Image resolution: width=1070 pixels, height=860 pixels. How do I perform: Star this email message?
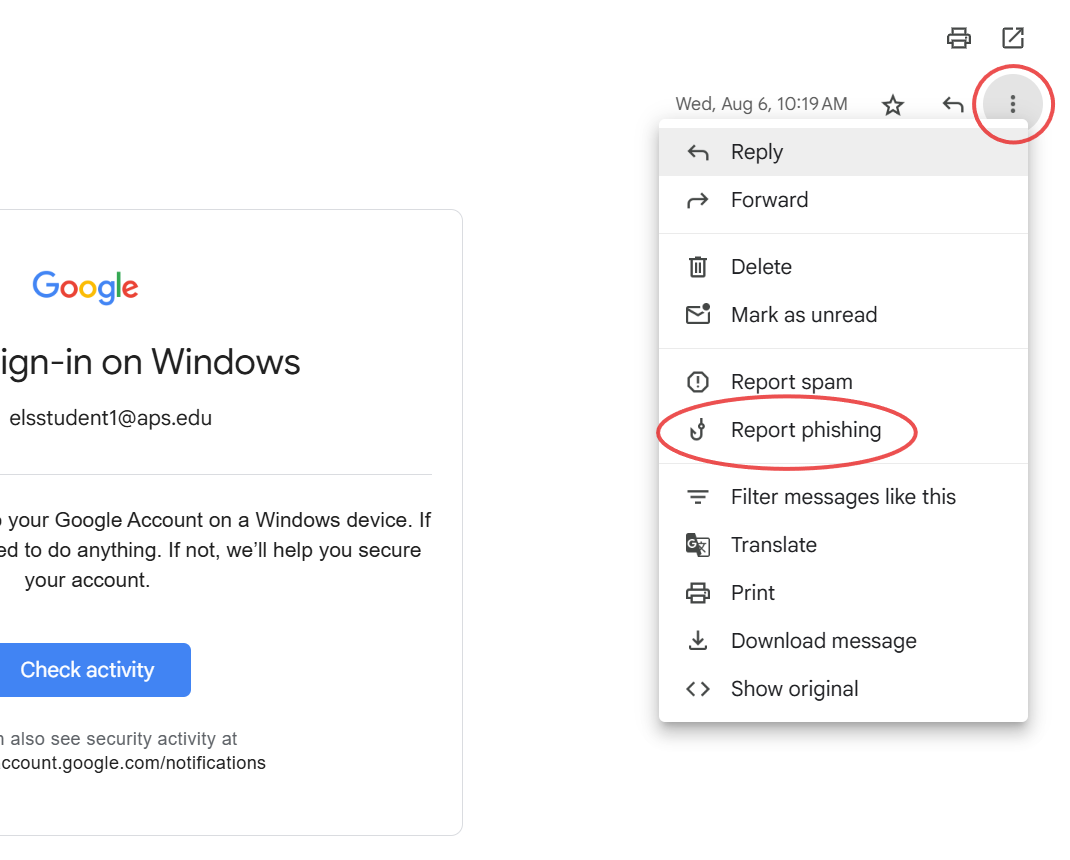pos(892,105)
